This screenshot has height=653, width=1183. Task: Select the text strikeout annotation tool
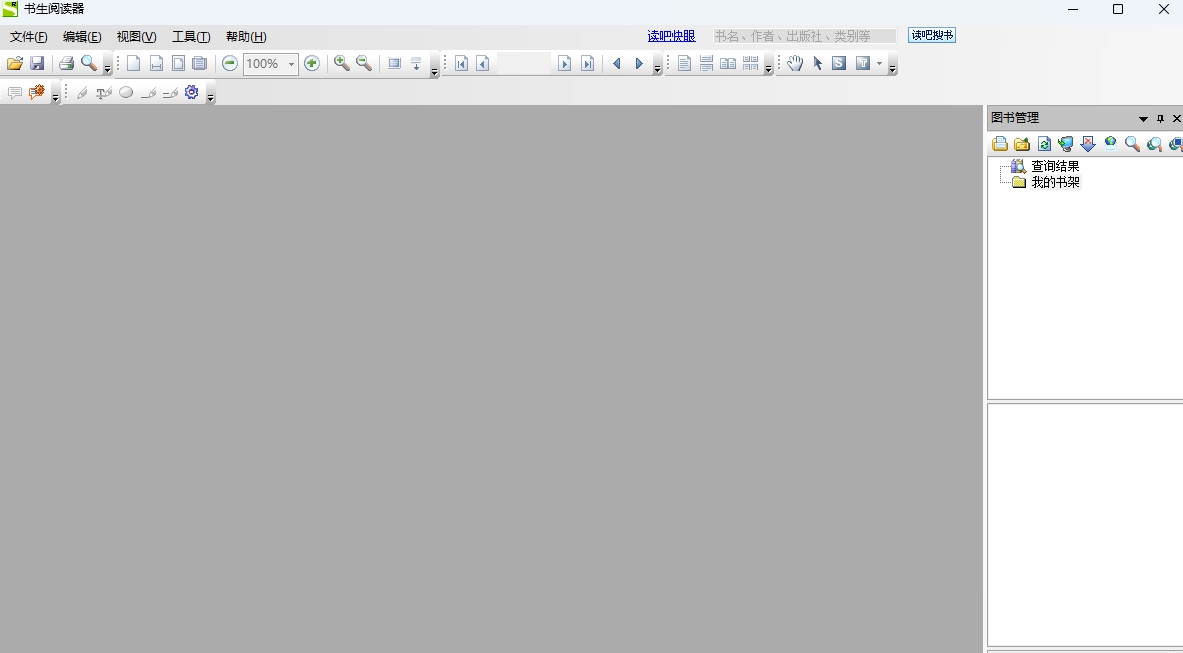point(104,92)
